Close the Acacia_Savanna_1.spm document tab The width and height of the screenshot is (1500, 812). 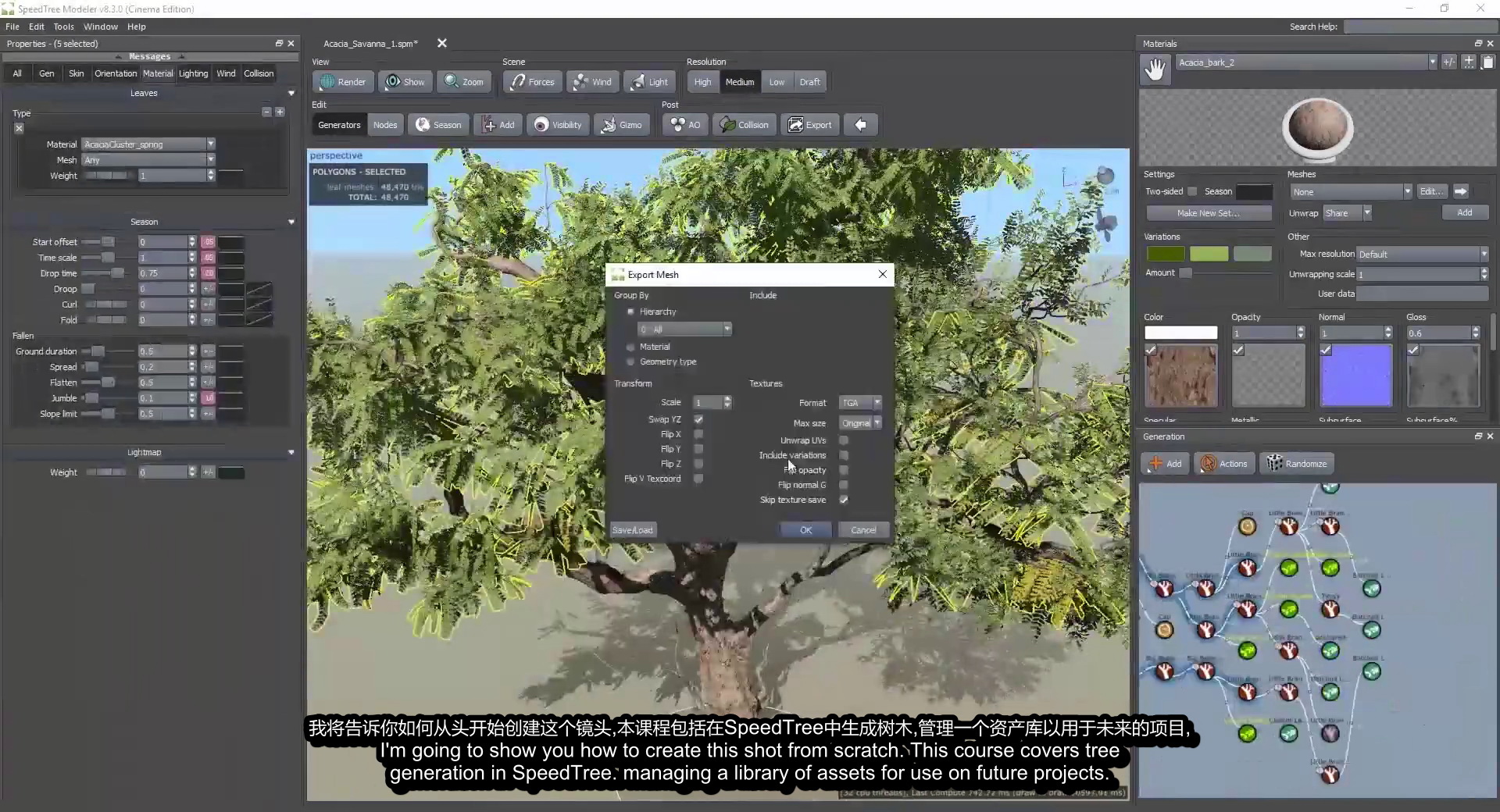[x=442, y=43]
